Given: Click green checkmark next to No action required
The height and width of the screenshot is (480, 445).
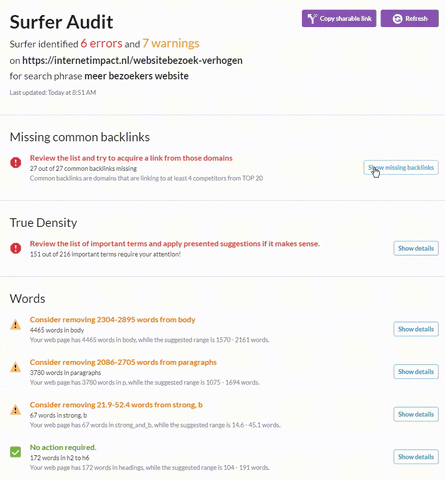Looking at the screenshot, I should pyautogui.click(x=16, y=452).
